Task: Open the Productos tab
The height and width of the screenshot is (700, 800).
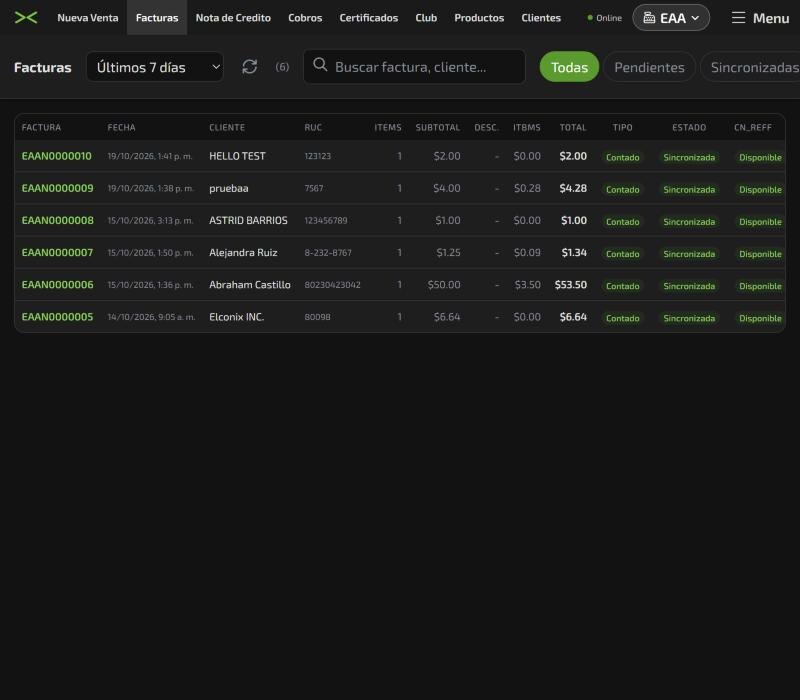Action: [479, 18]
